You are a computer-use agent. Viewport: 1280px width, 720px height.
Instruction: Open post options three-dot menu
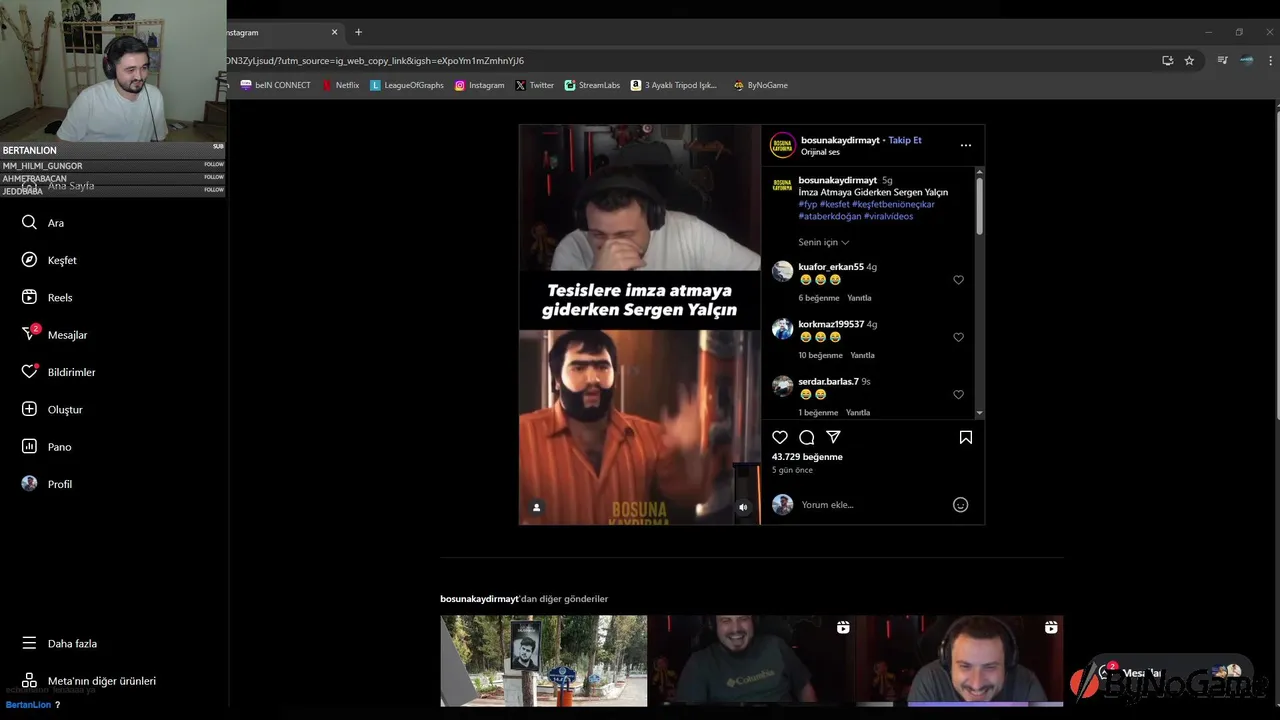(x=966, y=145)
